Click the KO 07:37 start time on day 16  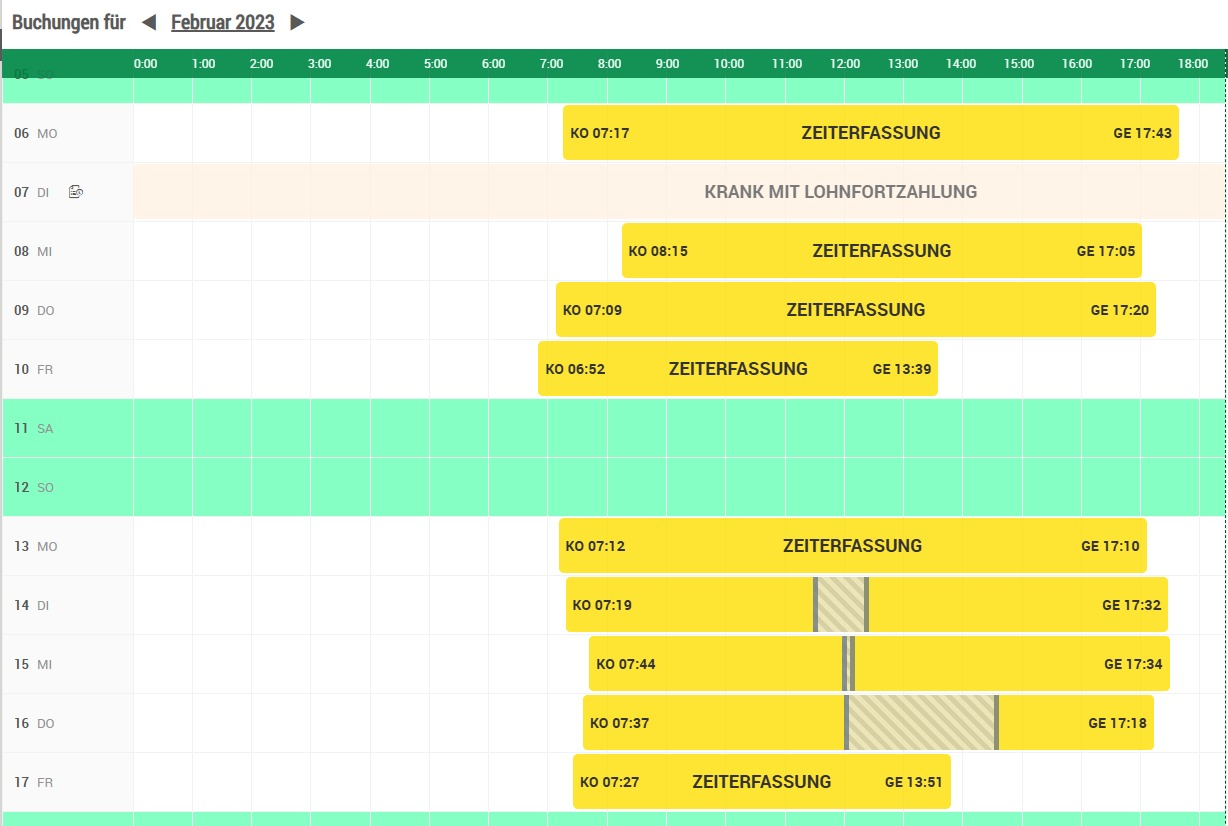(x=620, y=723)
